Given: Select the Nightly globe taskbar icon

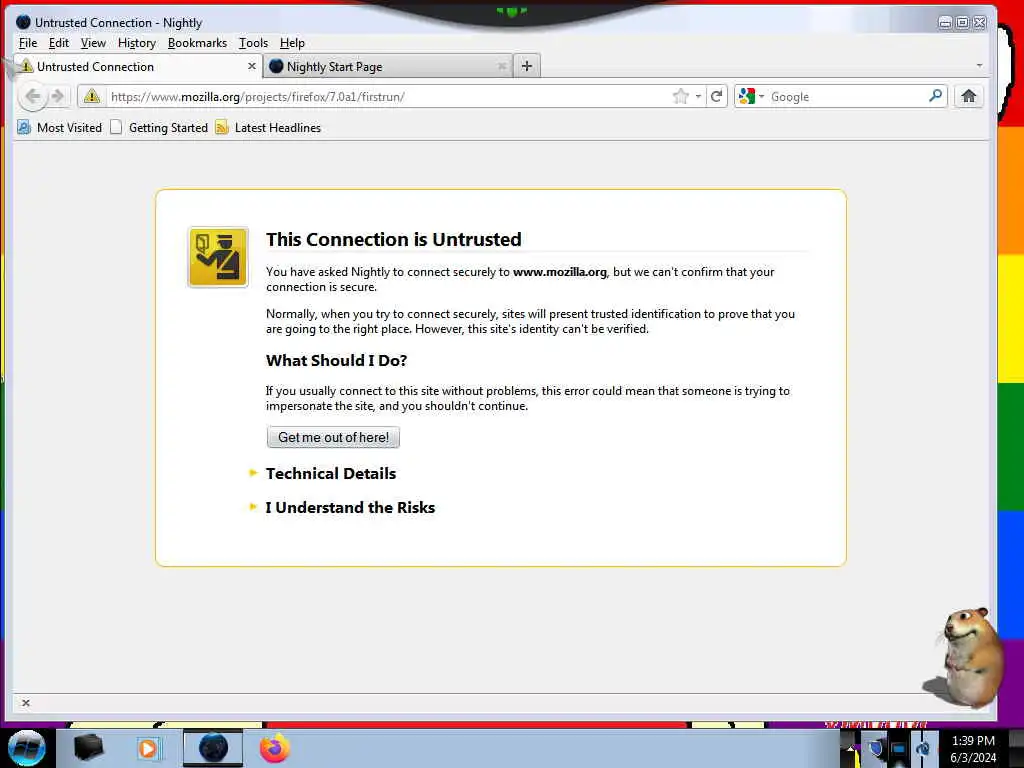Looking at the screenshot, I should coord(213,748).
